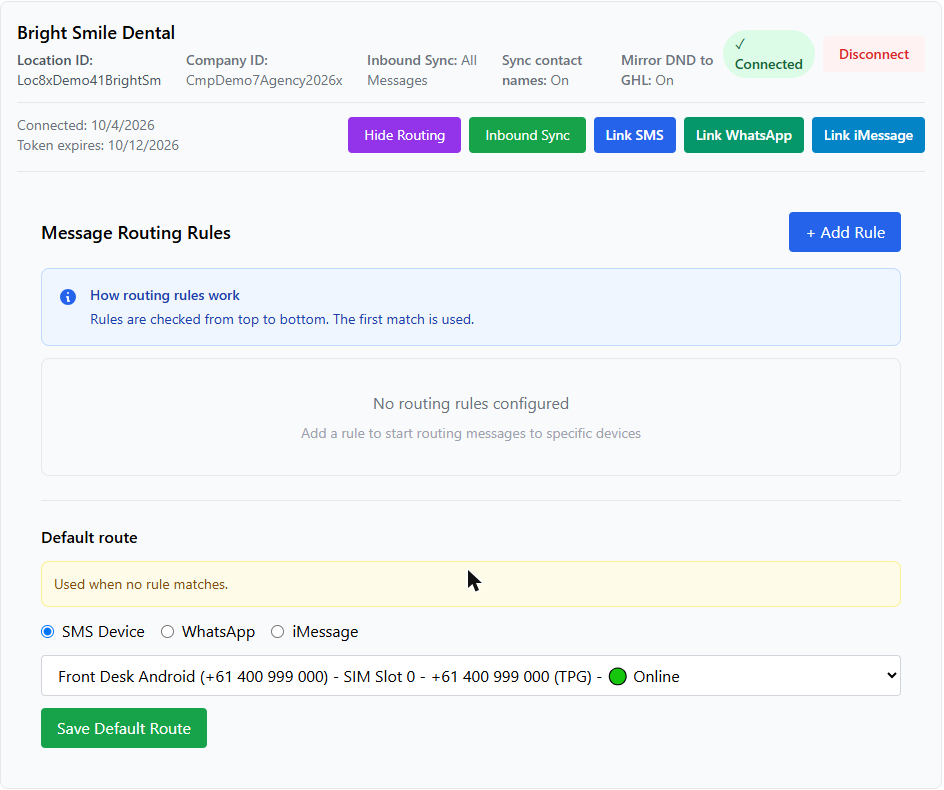Select the SMS Device radio button
This screenshot has height=790, width=944.
click(x=48, y=632)
